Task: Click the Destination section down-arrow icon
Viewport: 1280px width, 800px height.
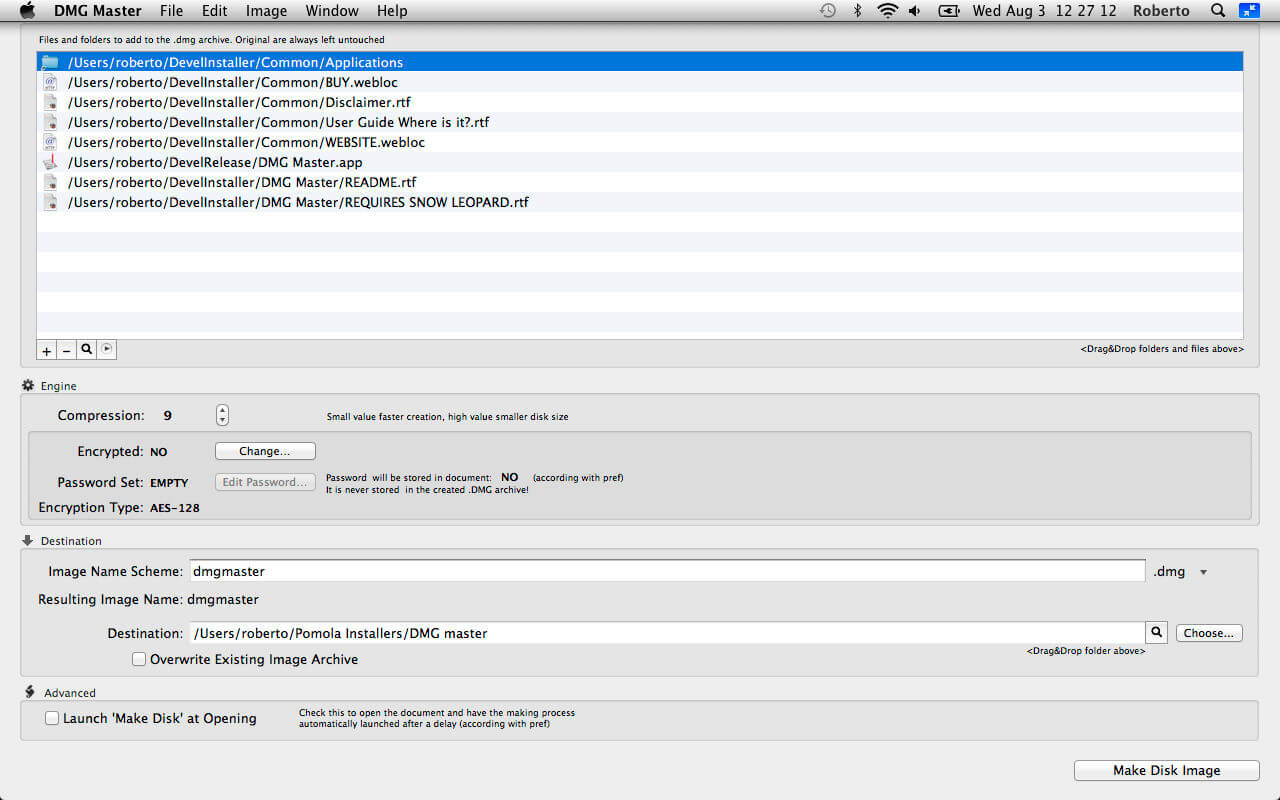Action: [28, 540]
